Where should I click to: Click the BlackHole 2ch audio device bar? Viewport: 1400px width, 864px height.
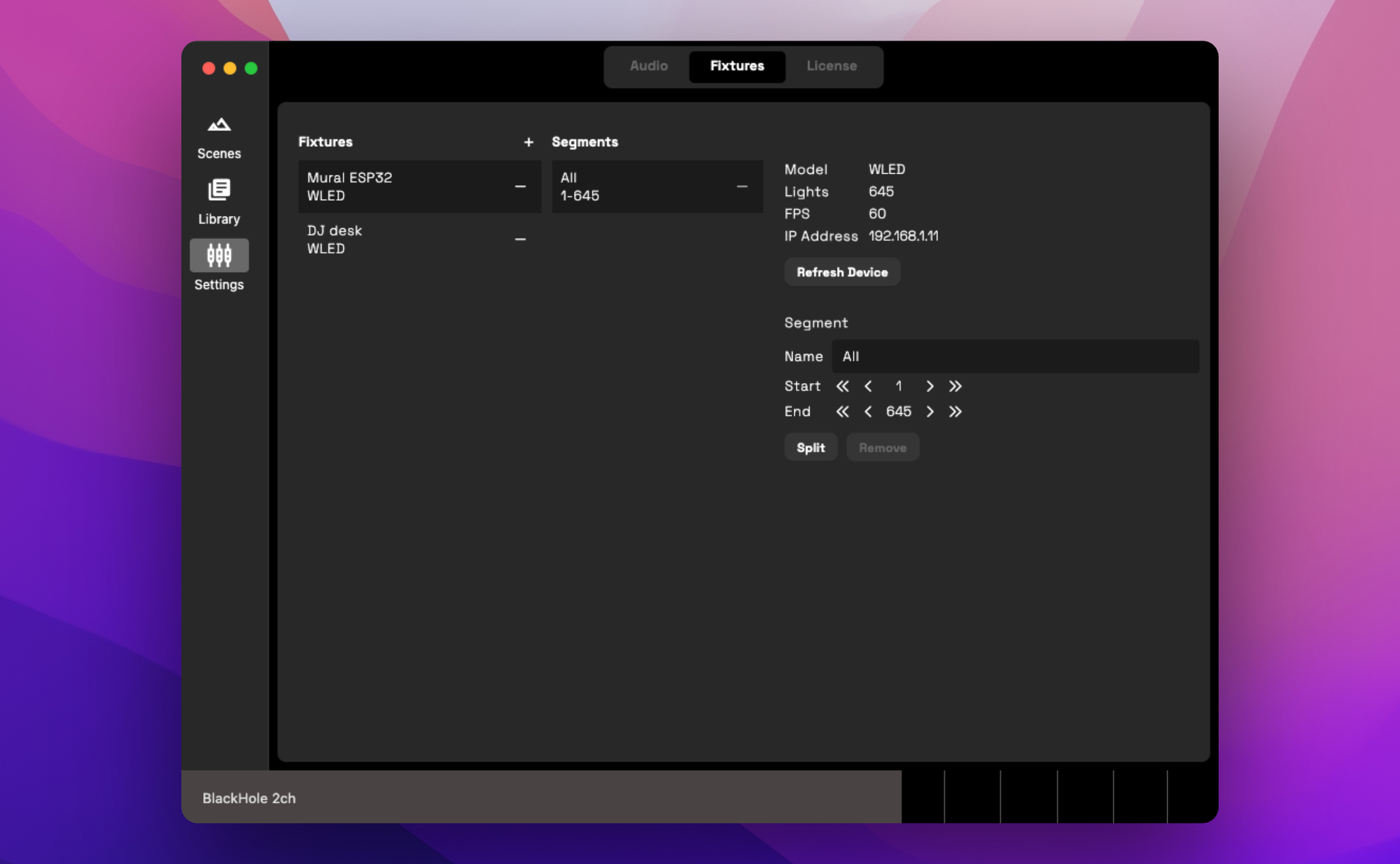point(541,797)
